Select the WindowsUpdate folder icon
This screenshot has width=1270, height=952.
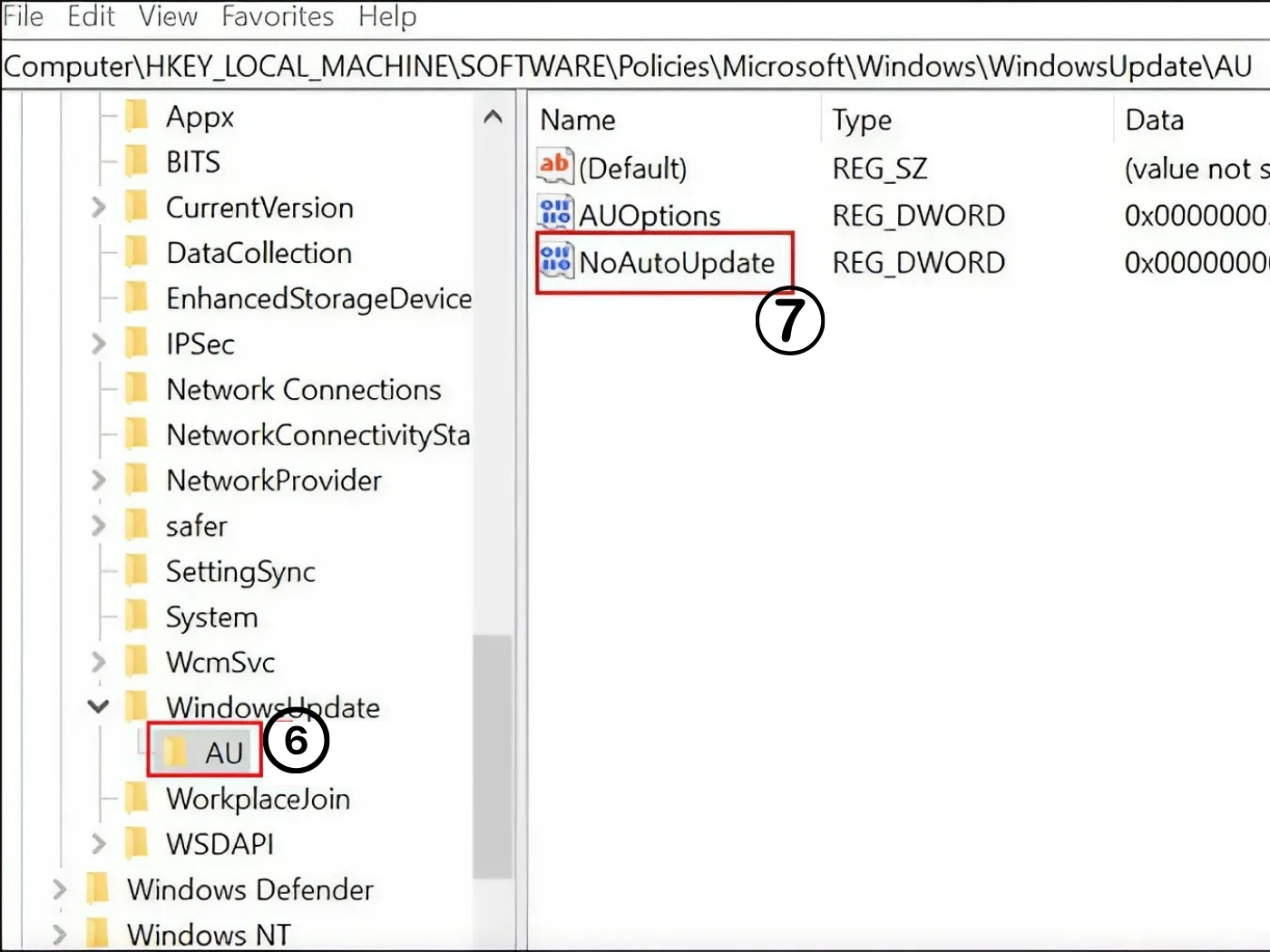click(137, 707)
